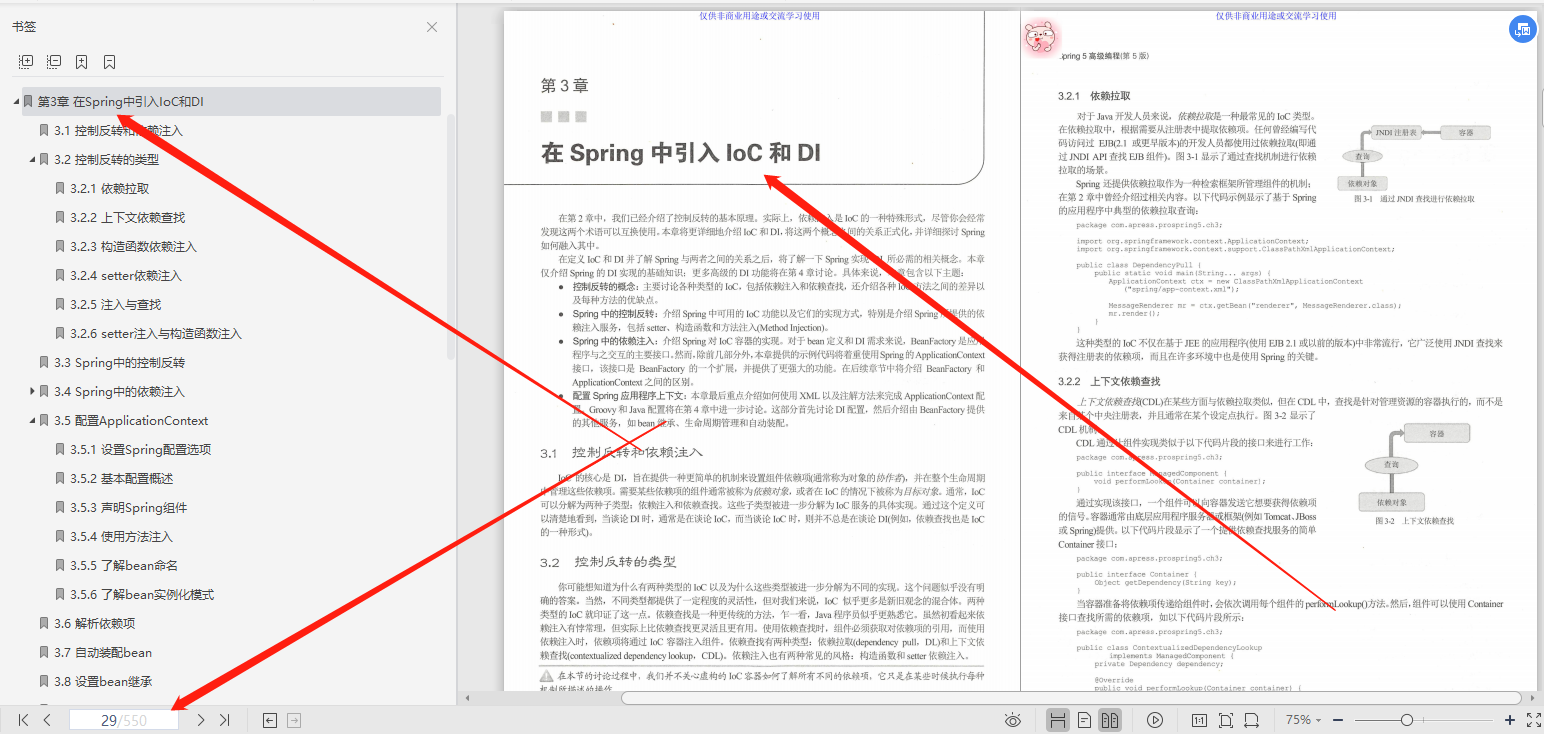Click the 在 Spring 中引入 IoC 和 DI chapter title

(681, 153)
